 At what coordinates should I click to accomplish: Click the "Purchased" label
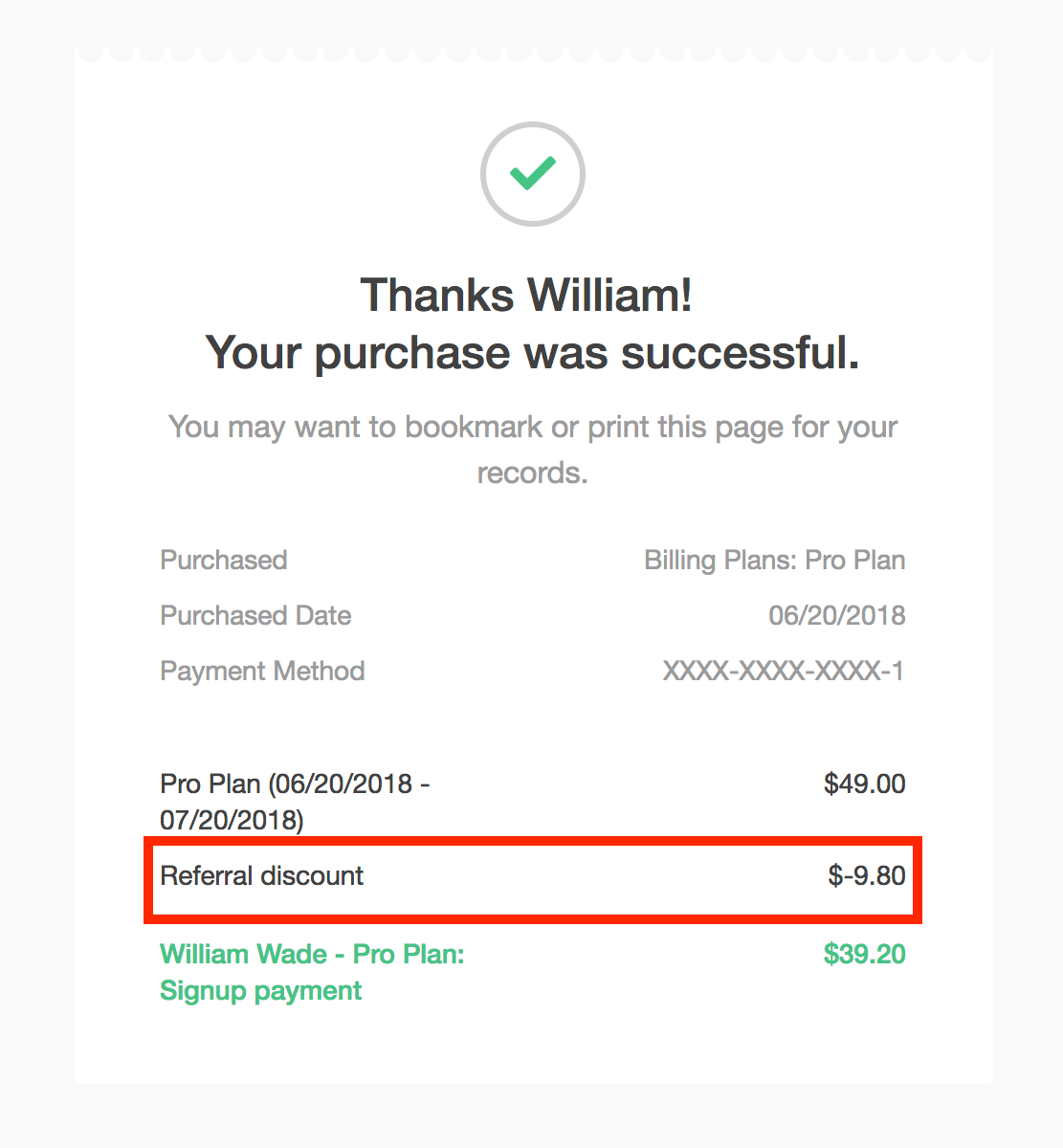tap(224, 560)
